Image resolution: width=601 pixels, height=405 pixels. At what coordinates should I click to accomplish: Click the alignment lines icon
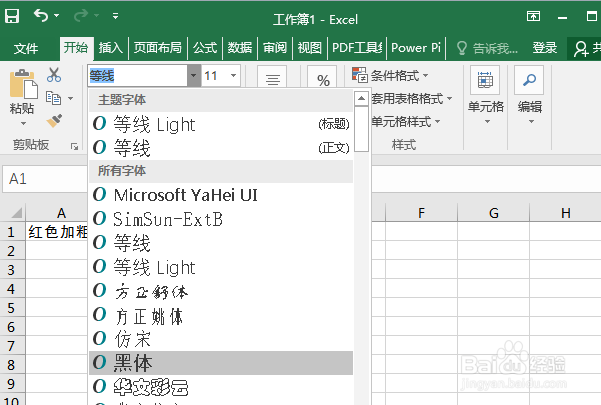click(272, 79)
